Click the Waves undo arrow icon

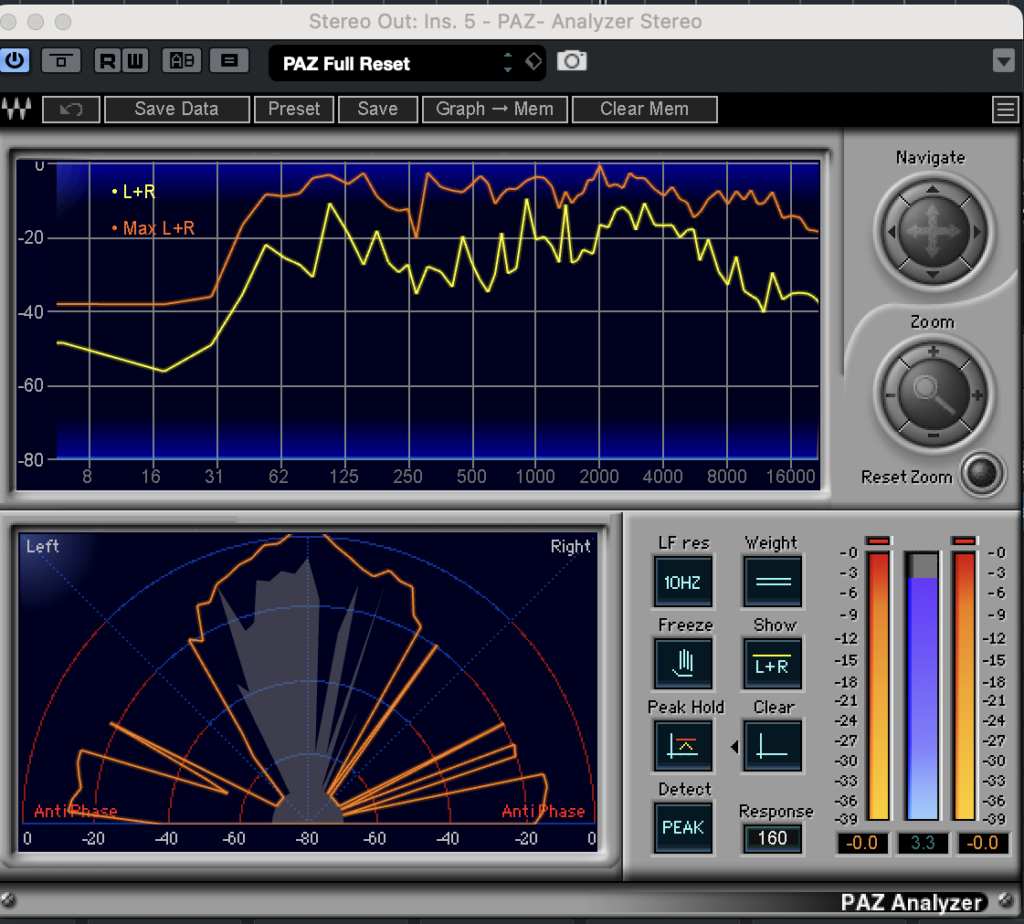(70, 109)
